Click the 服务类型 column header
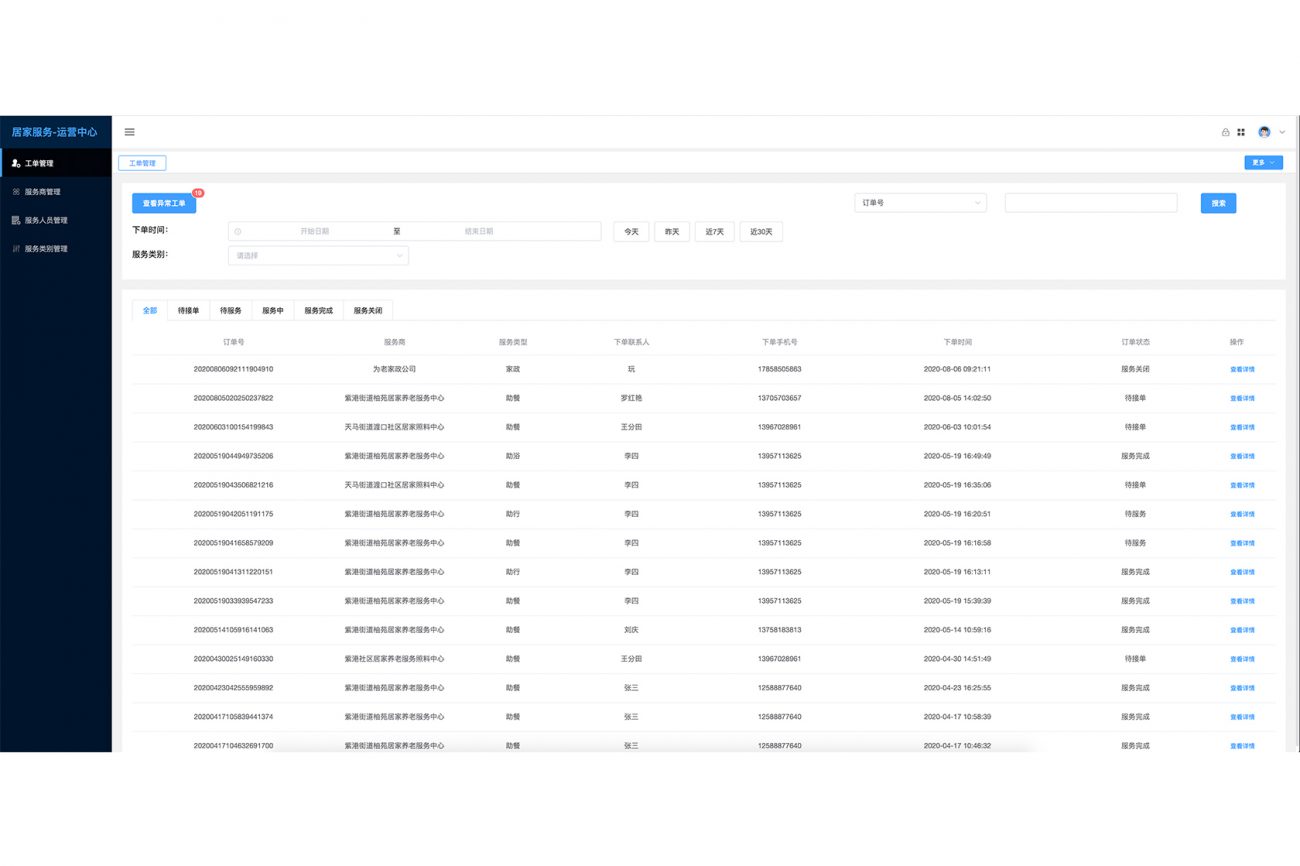Image resolution: width=1300 pixels, height=866 pixels. point(513,342)
